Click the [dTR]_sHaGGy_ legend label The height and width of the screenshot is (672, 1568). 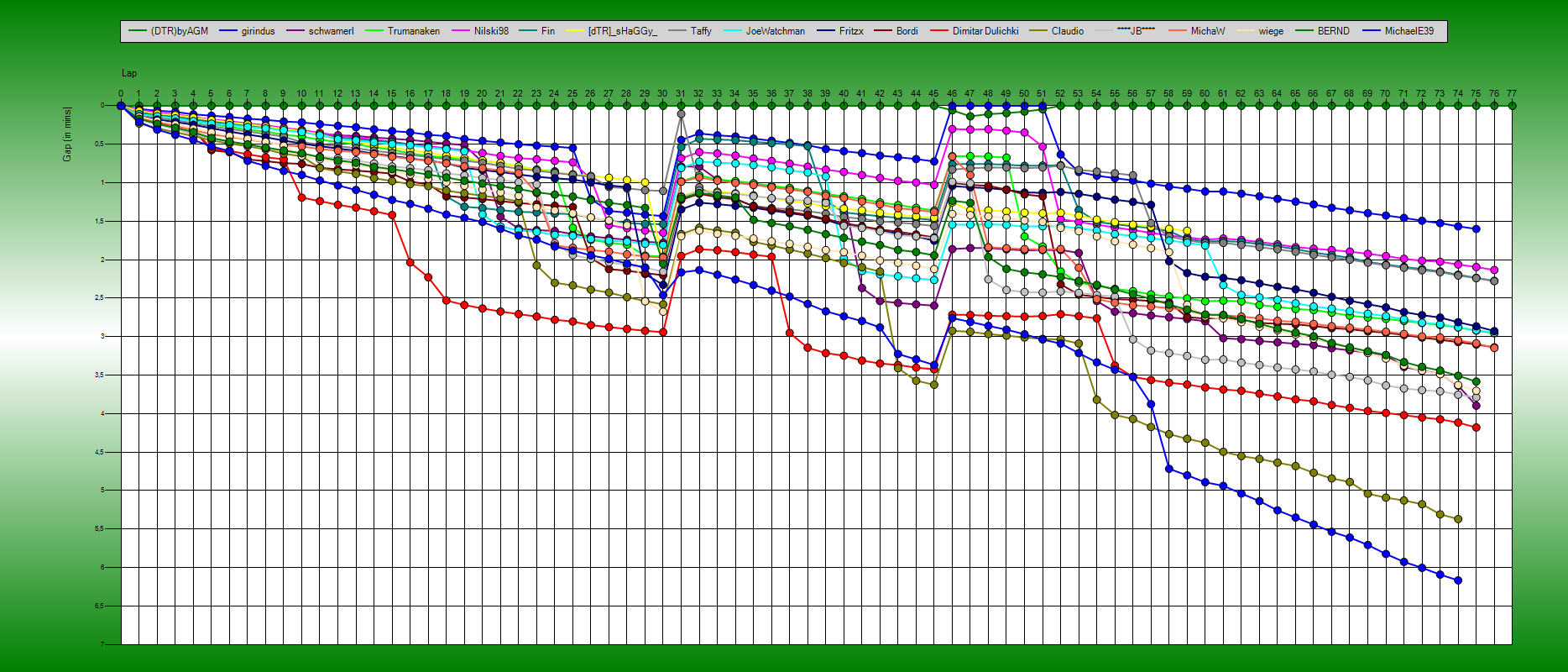[622, 31]
